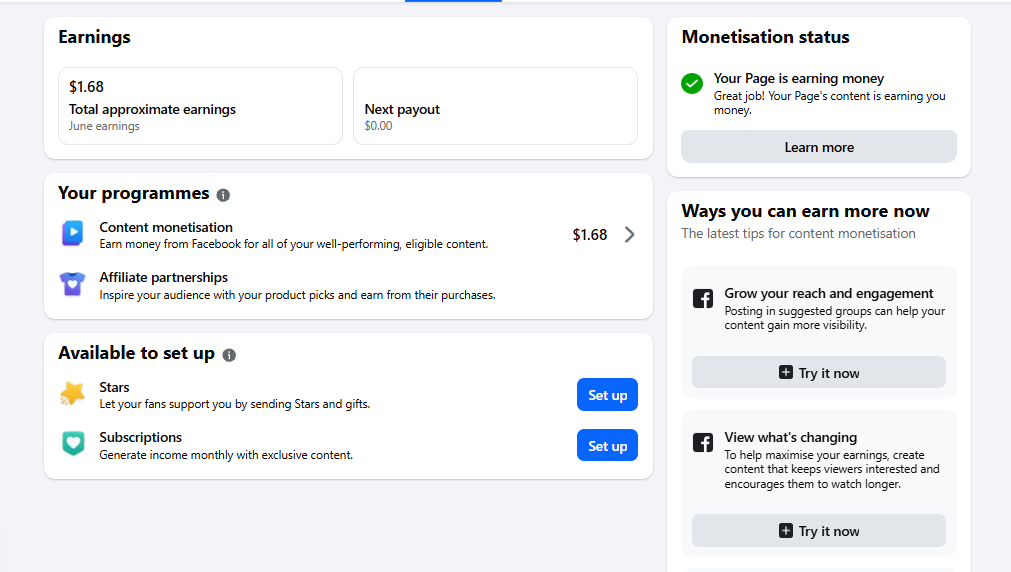Open the Affiliate partnerships programme title

point(164,277)
